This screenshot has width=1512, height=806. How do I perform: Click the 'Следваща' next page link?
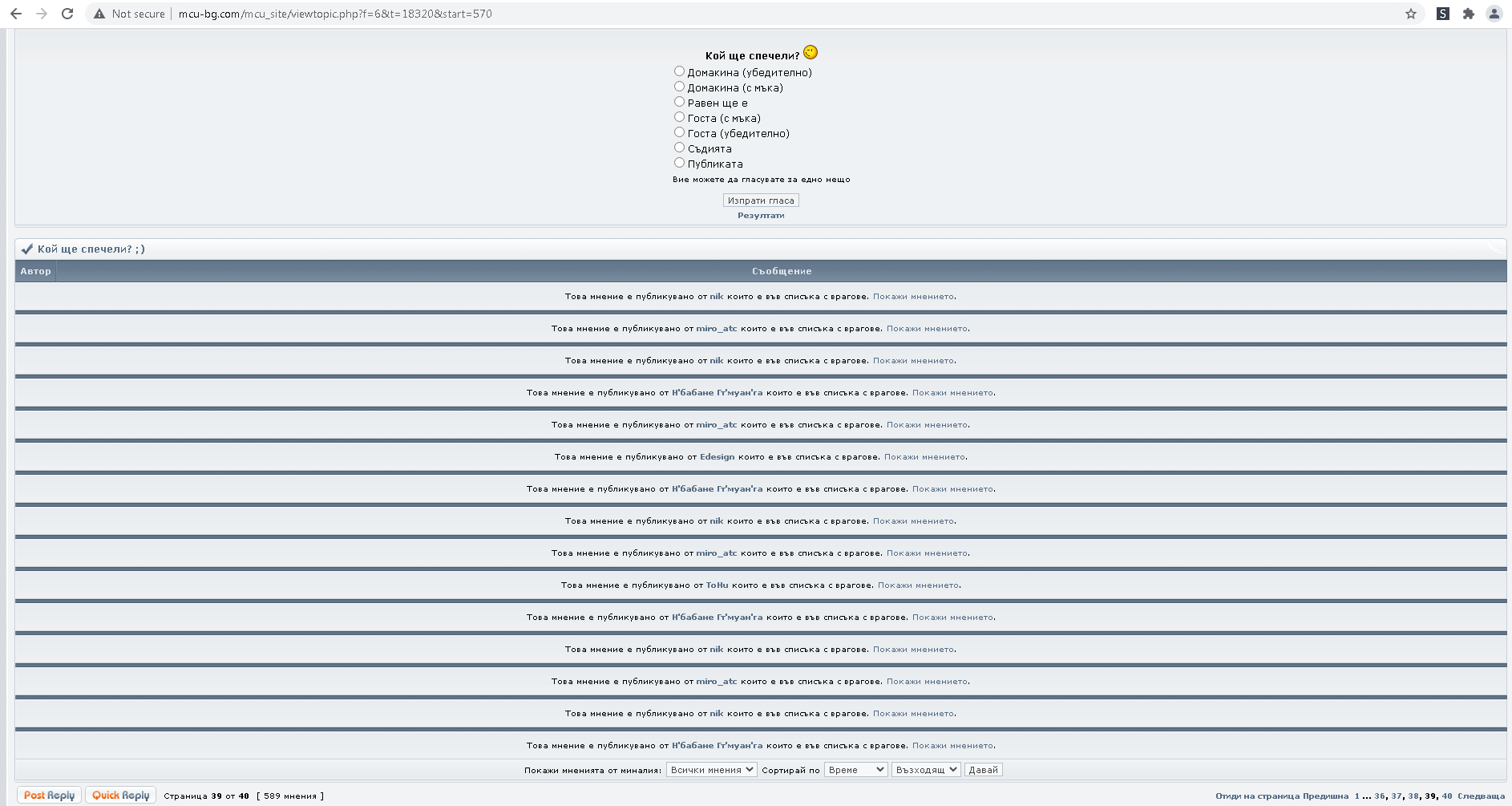[x=1481, y=796]
